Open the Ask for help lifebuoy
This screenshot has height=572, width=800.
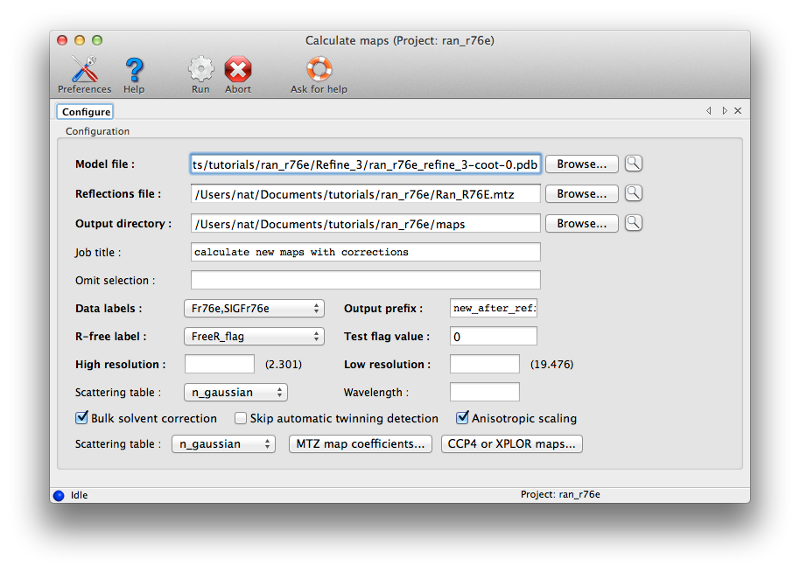click(x=319, y=70)
